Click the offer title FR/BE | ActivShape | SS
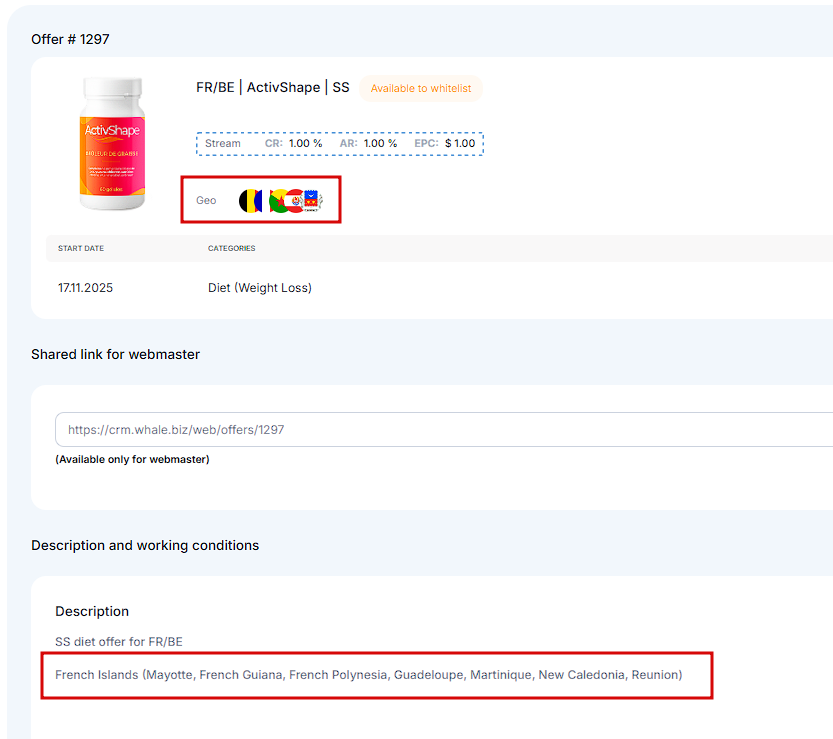 click(273, 88)
